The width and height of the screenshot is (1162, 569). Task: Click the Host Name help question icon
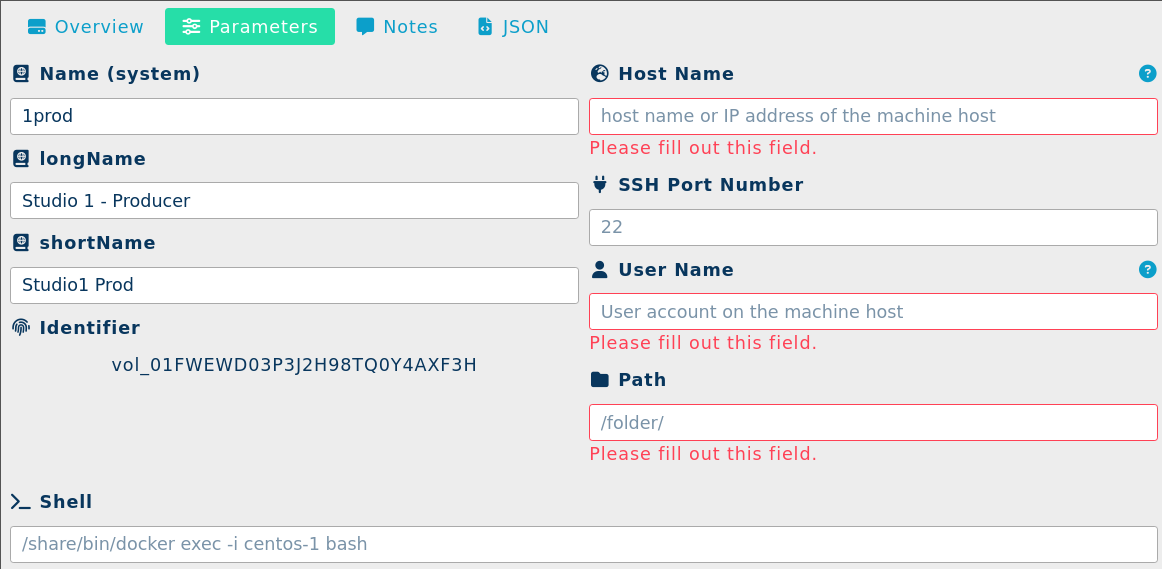[x=1147, y=73]
